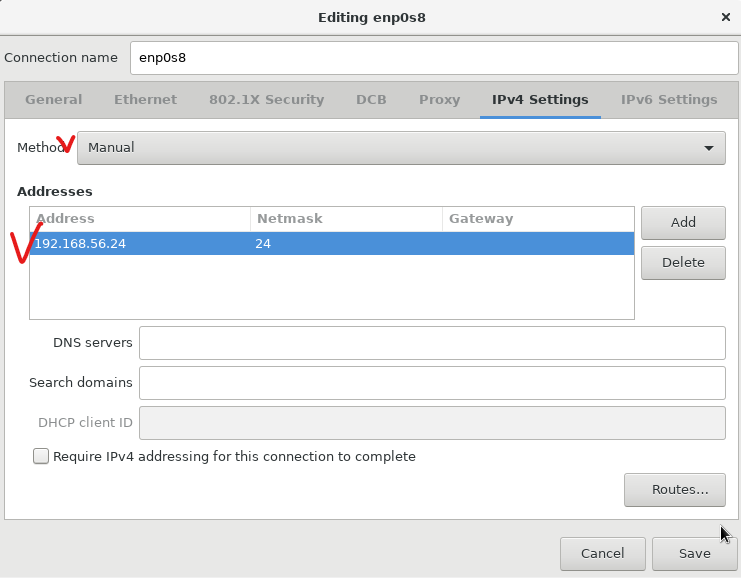Select the IPv4 Settings tab
Image resolution: width=741 pixels, height=578 pixels.
tap(540, 100)
